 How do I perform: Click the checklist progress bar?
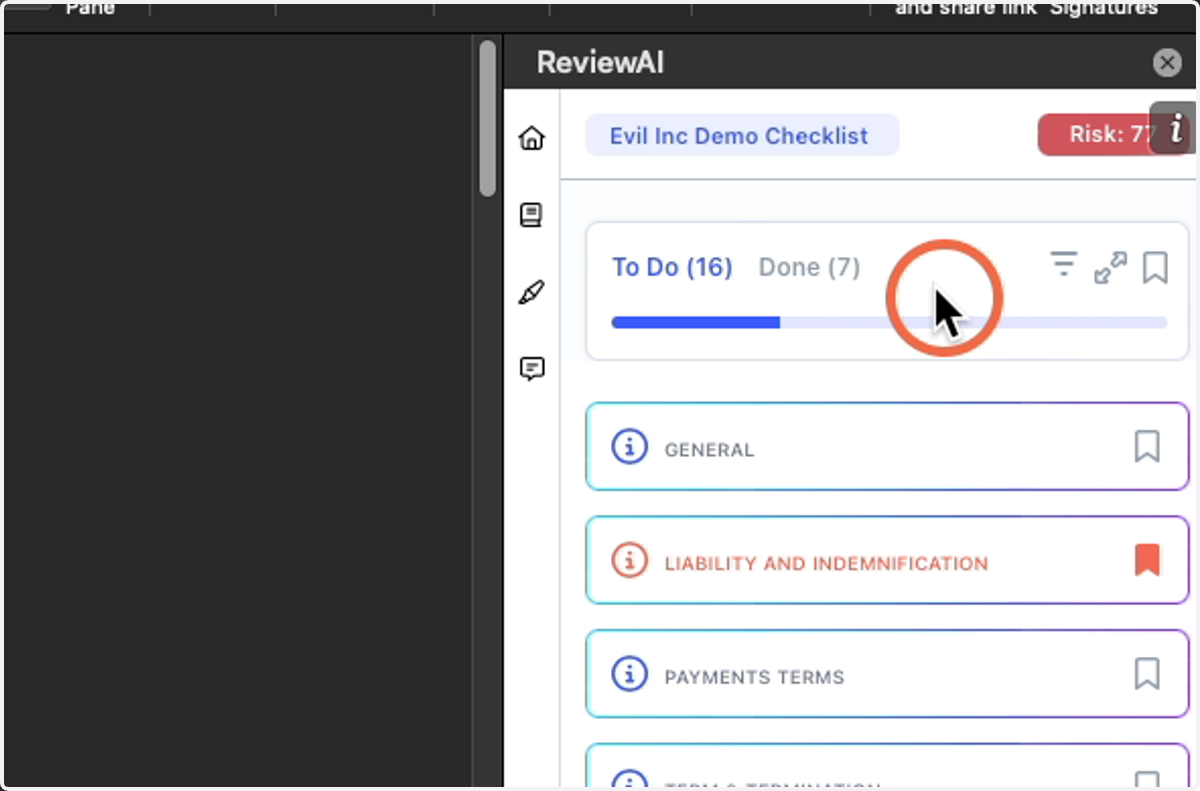point(889,322)
